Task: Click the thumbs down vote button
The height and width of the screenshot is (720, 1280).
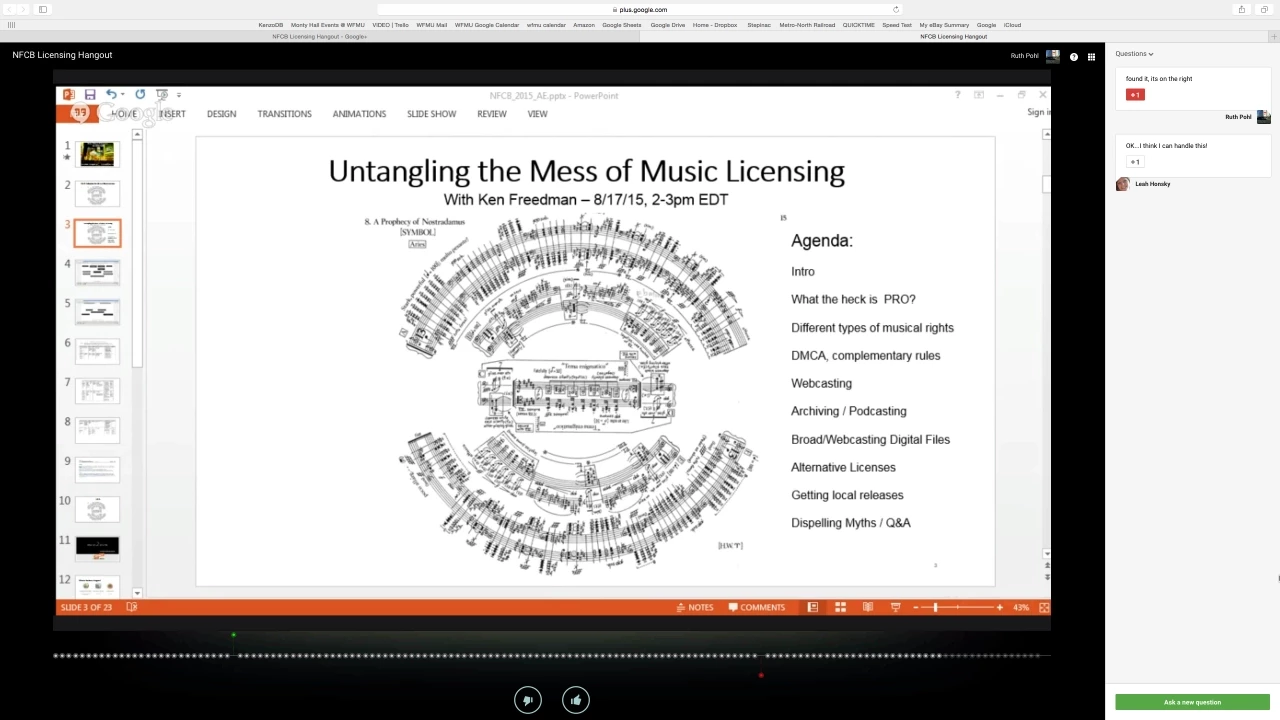Action: 528,700
